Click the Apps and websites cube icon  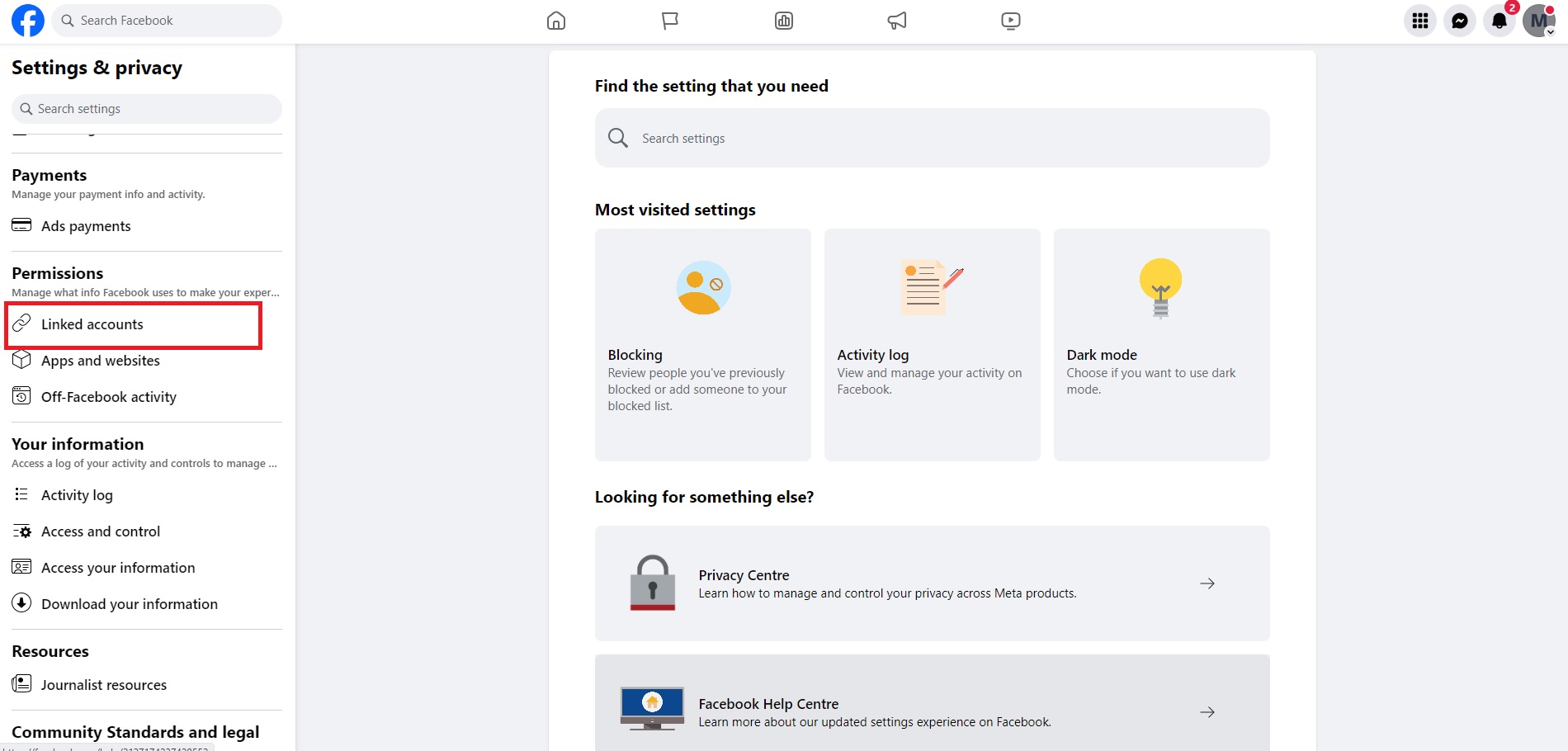21,360
